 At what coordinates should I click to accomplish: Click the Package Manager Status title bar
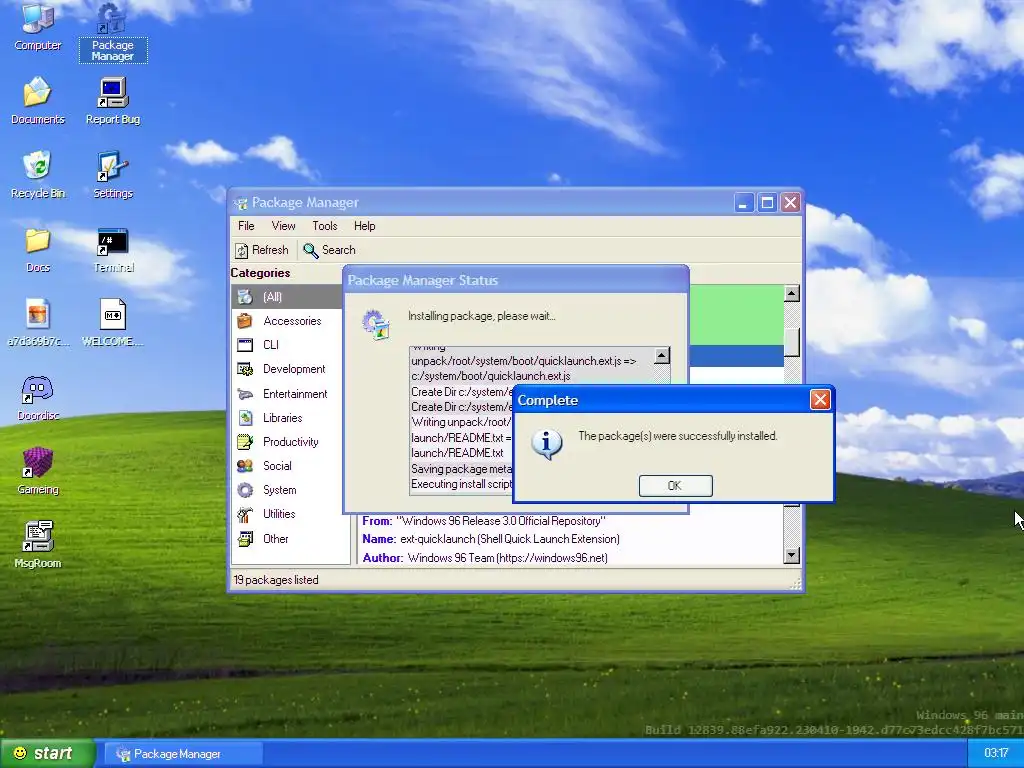coord(516,280)
